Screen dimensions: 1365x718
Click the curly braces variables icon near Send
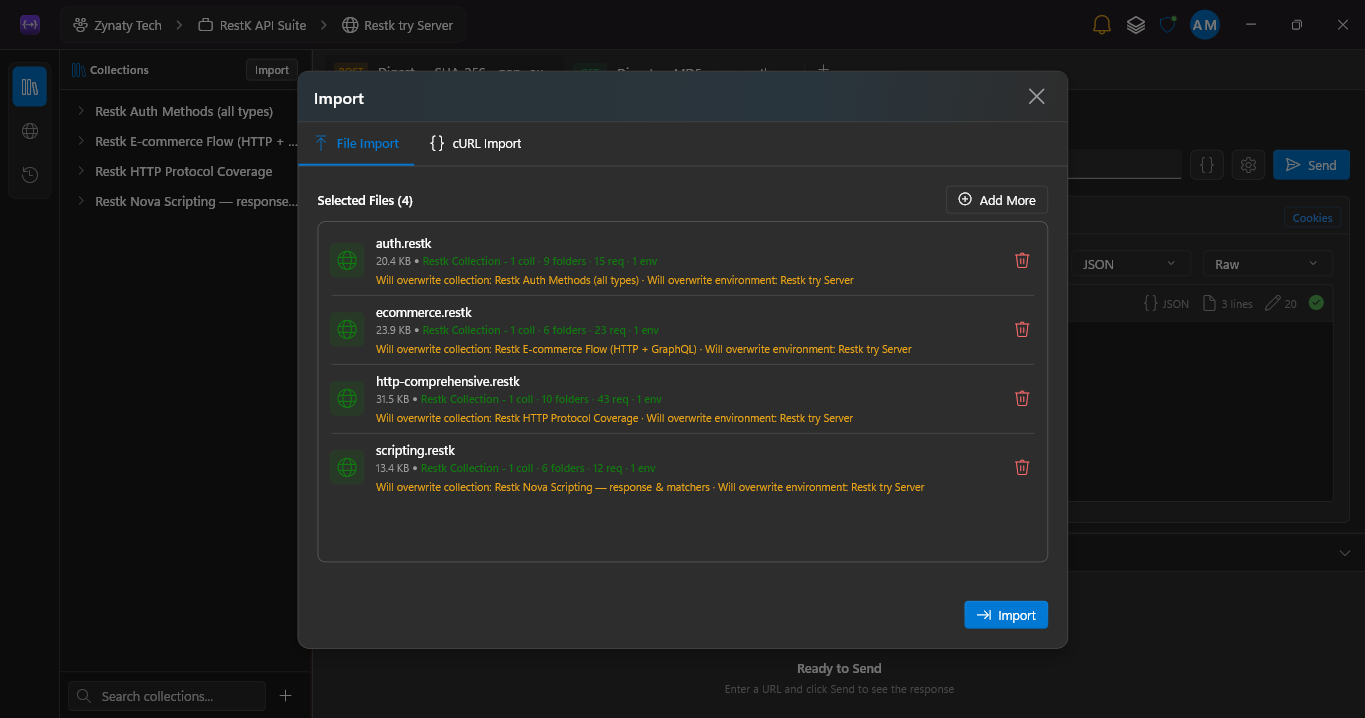[x=1207, y=165]
